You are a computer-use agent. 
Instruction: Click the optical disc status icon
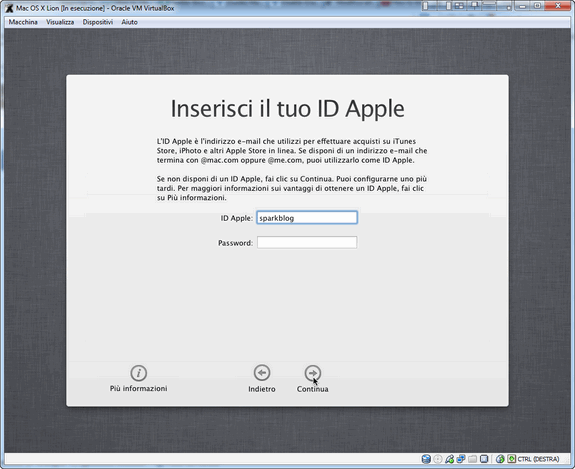(x=438, y=459)
